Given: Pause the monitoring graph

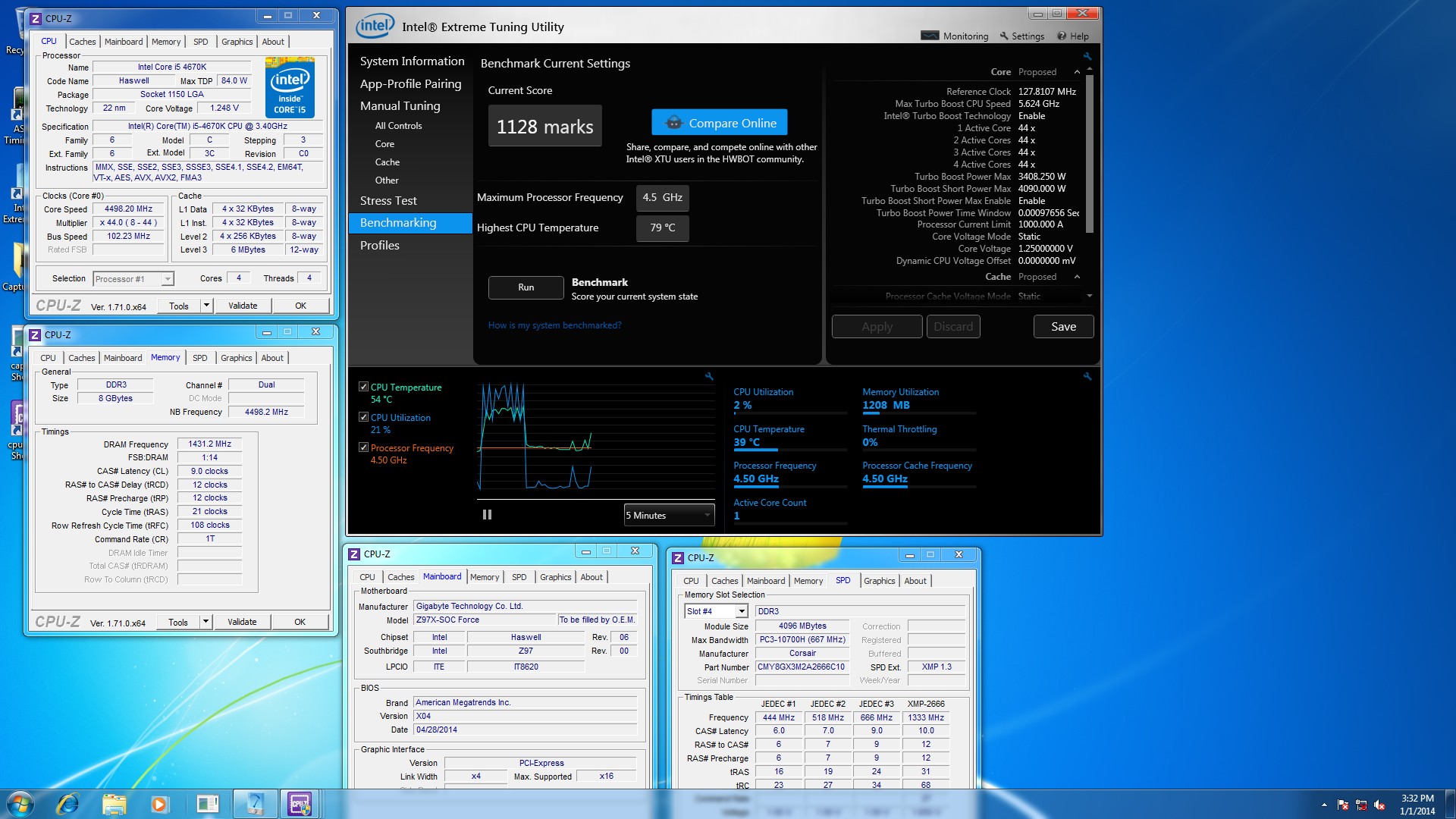Looking at the screenshot, I should point(487,515).
